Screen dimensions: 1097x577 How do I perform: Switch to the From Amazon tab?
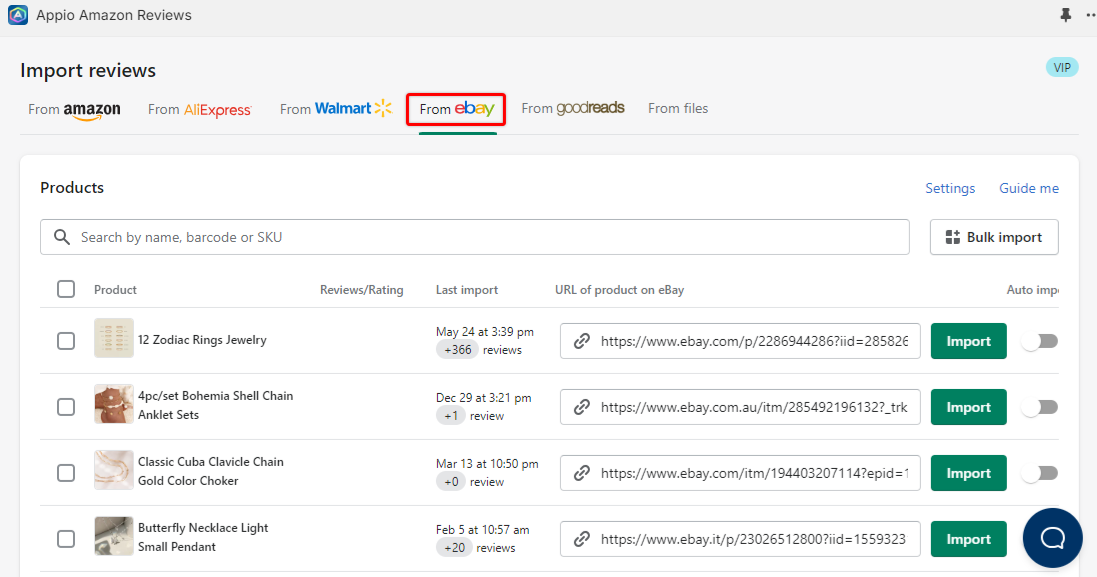tap(74, 109)
